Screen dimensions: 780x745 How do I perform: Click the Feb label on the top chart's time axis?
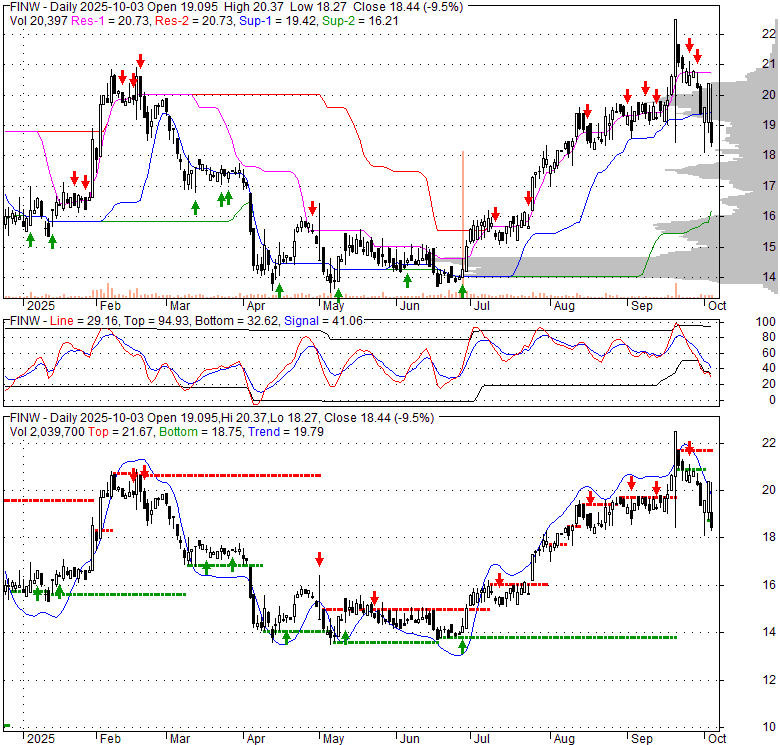110,305
